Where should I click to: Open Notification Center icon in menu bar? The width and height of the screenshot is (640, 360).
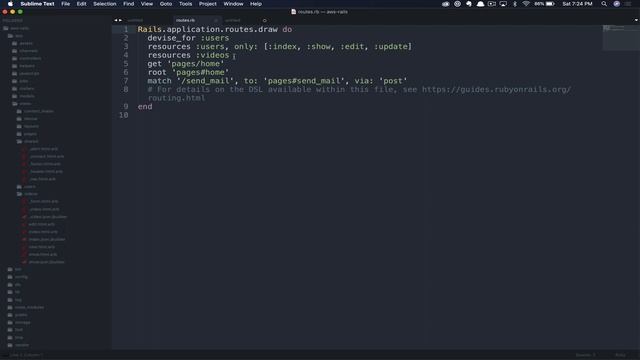click(x=628, y=4)
